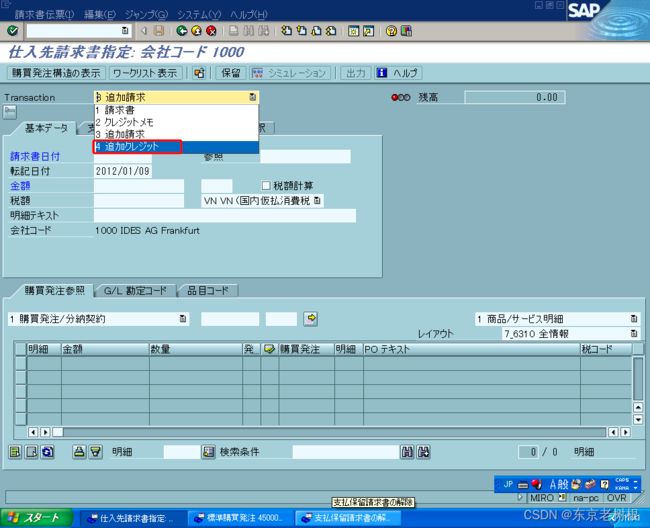Image resolution: width=650 pixels, height=528 pixels.
Task: Click the Filter funnel icon below the table
Action: tap(96, 452)
